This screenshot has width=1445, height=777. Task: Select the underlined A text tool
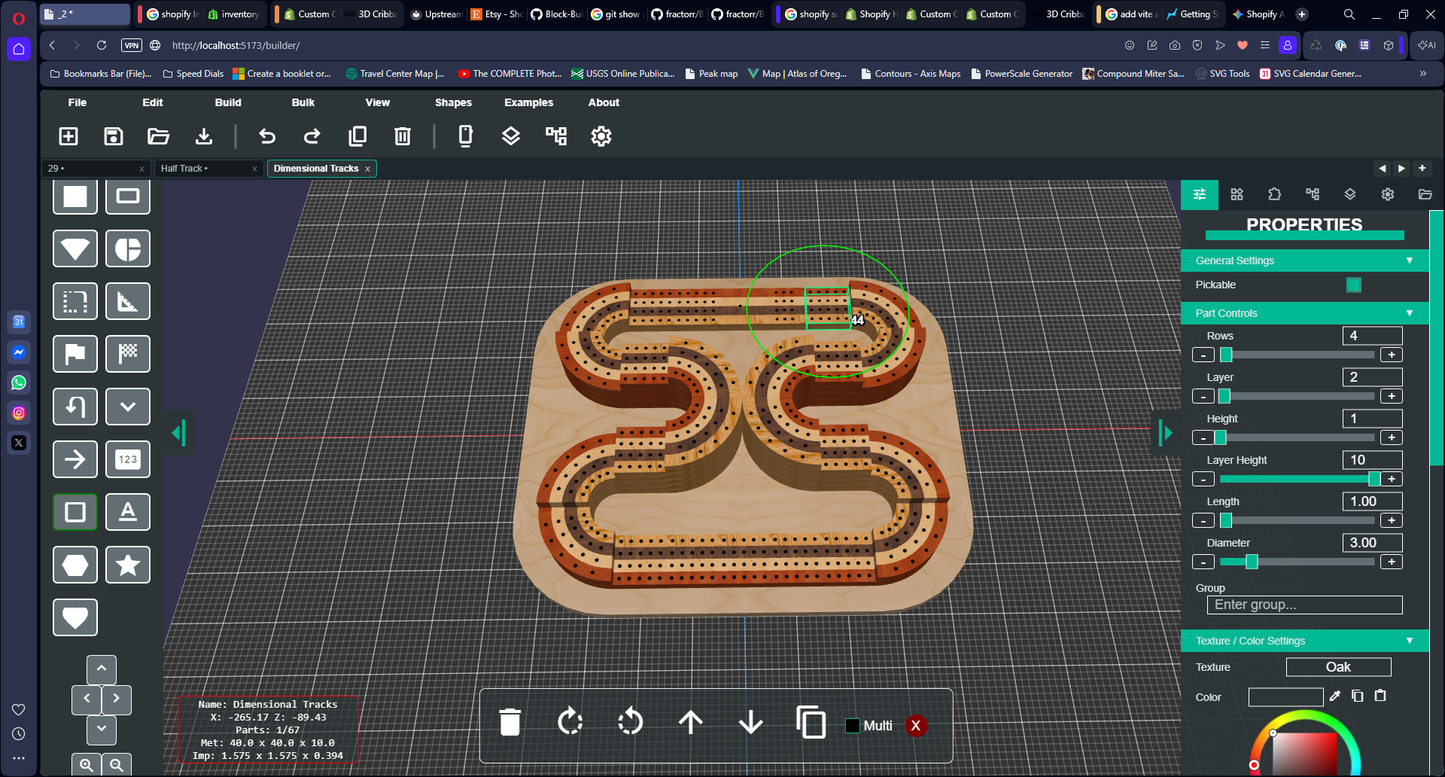click(128, 512)
